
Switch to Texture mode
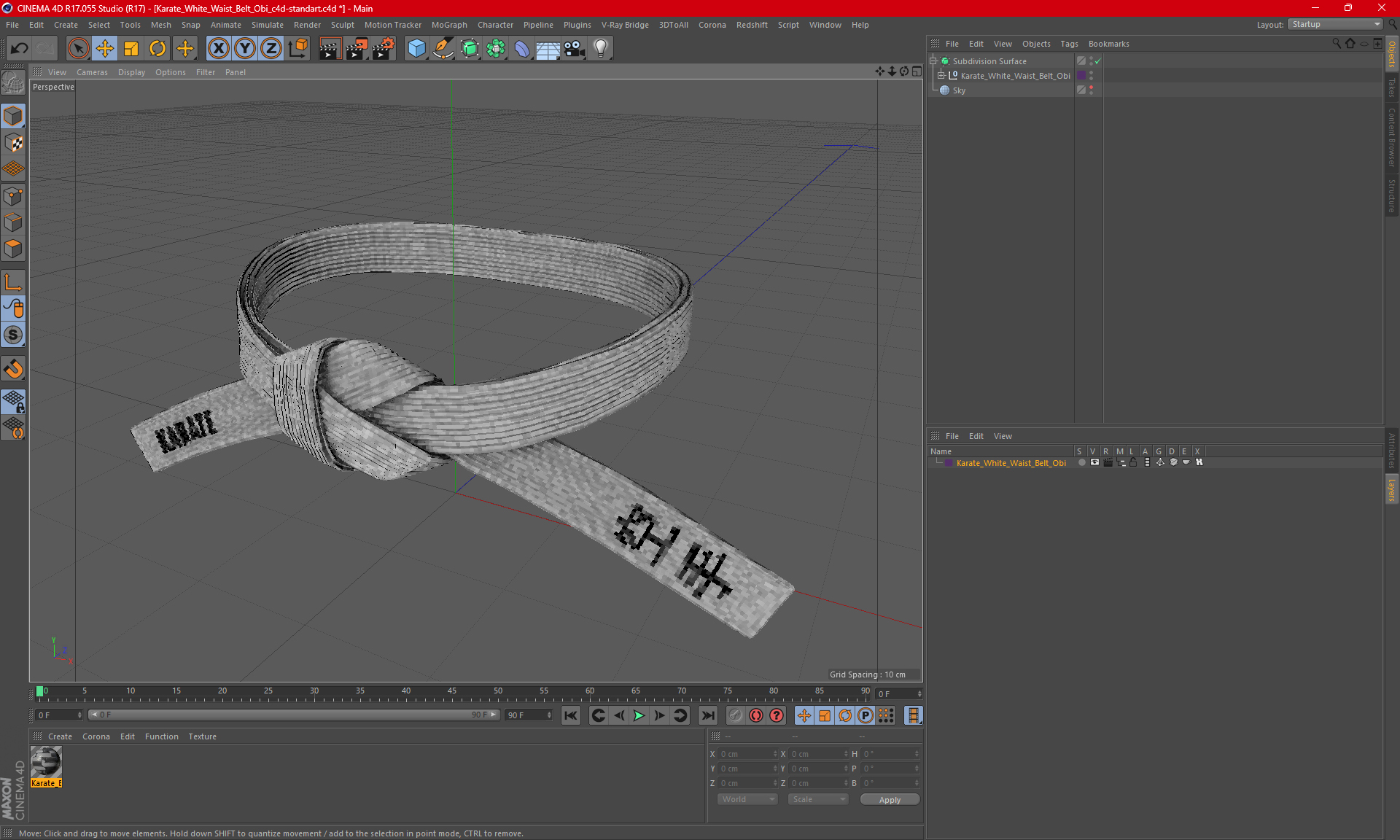point(13,143)
